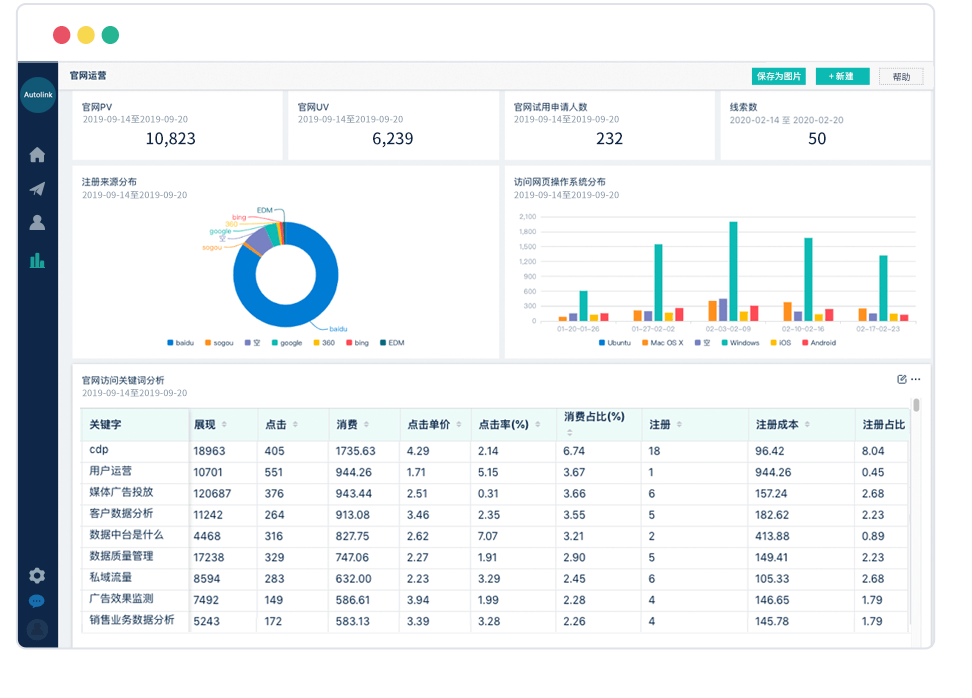Click the 帮助 button

901,76
